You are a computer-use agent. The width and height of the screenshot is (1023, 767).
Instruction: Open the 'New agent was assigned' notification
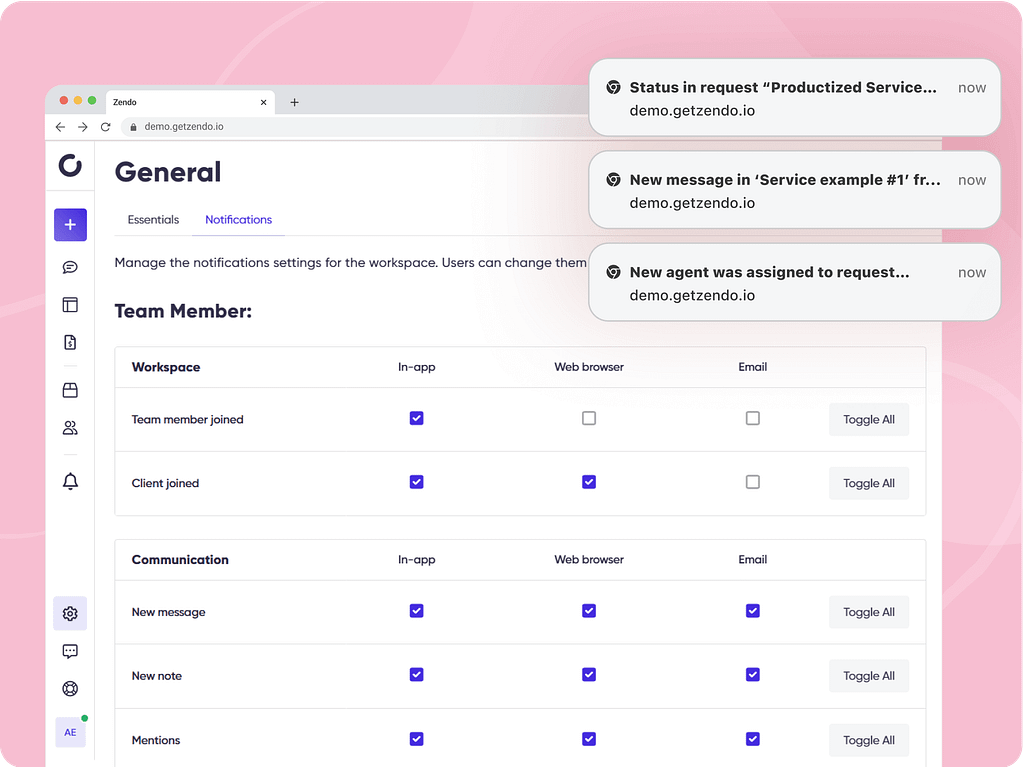click(795, 282)
